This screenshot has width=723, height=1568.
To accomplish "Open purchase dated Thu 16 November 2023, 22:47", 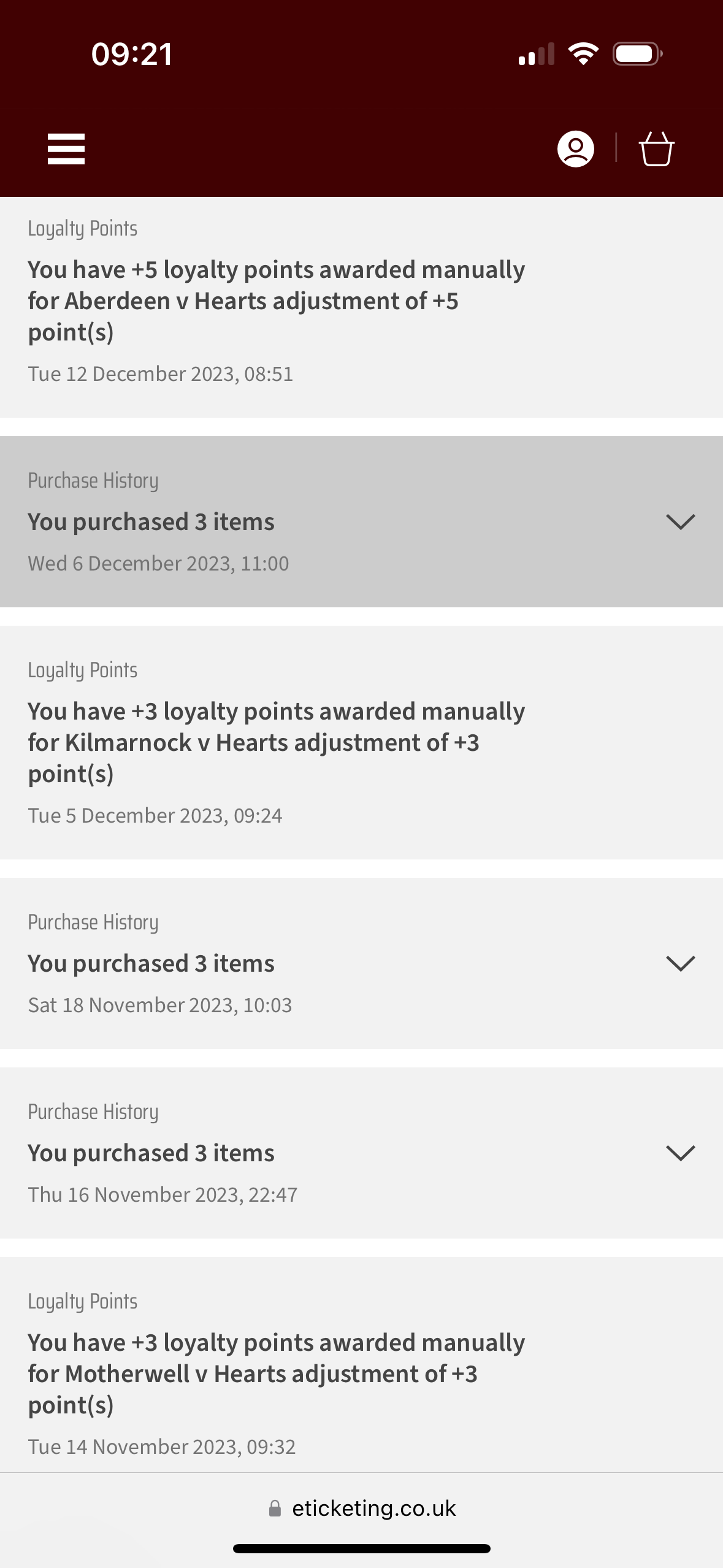I will (163, 1195).
